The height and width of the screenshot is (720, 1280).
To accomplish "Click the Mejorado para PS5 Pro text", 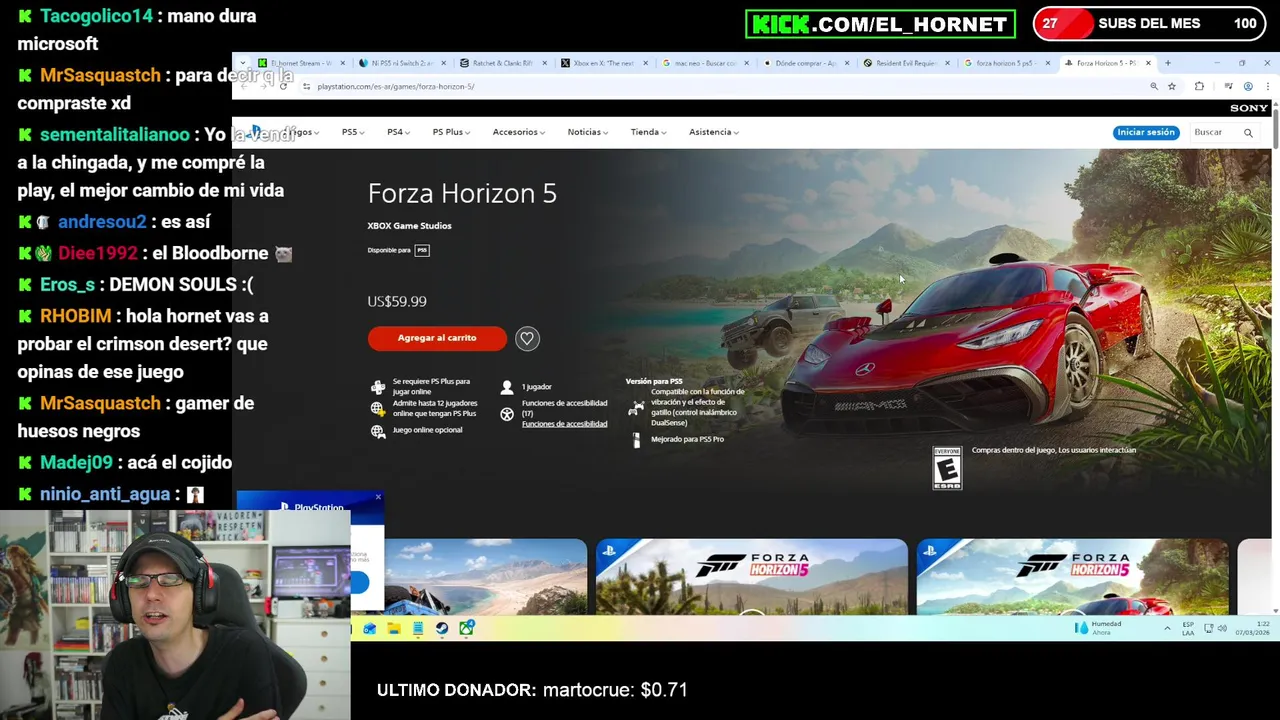I will (x=687, y=439).
